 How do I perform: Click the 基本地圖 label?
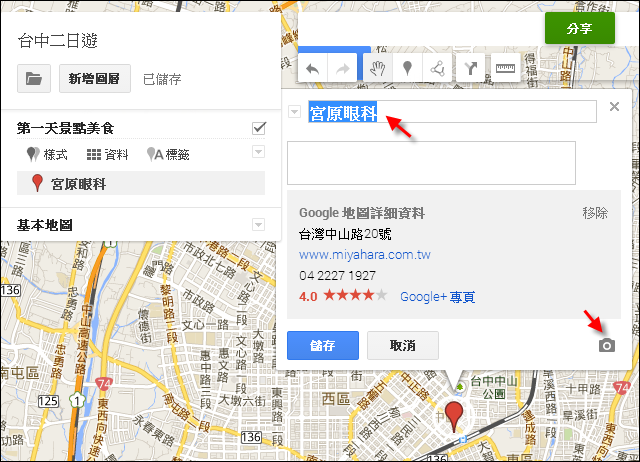[44, 225]
